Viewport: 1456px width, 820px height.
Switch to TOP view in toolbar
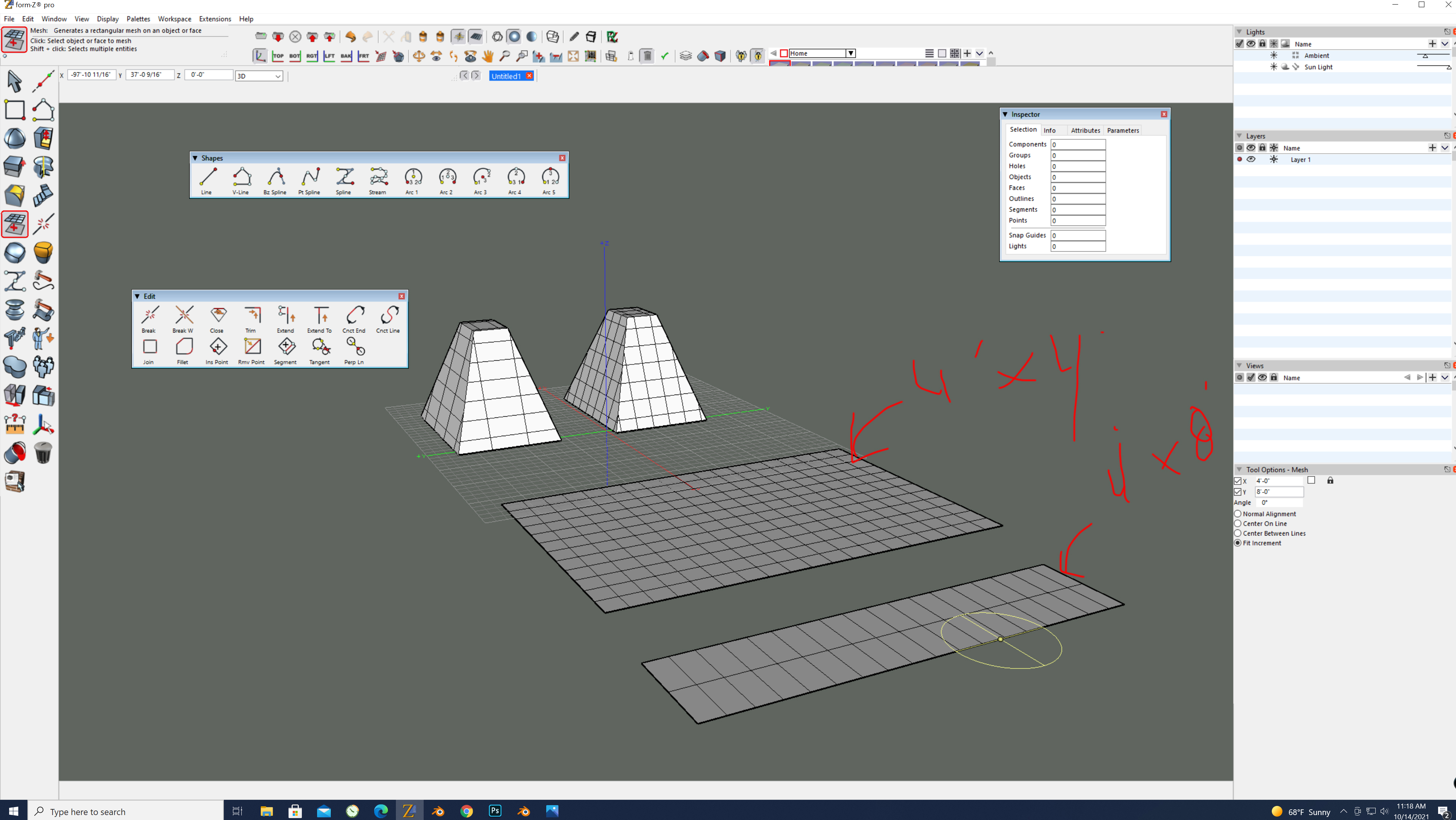tap(277, 56)
